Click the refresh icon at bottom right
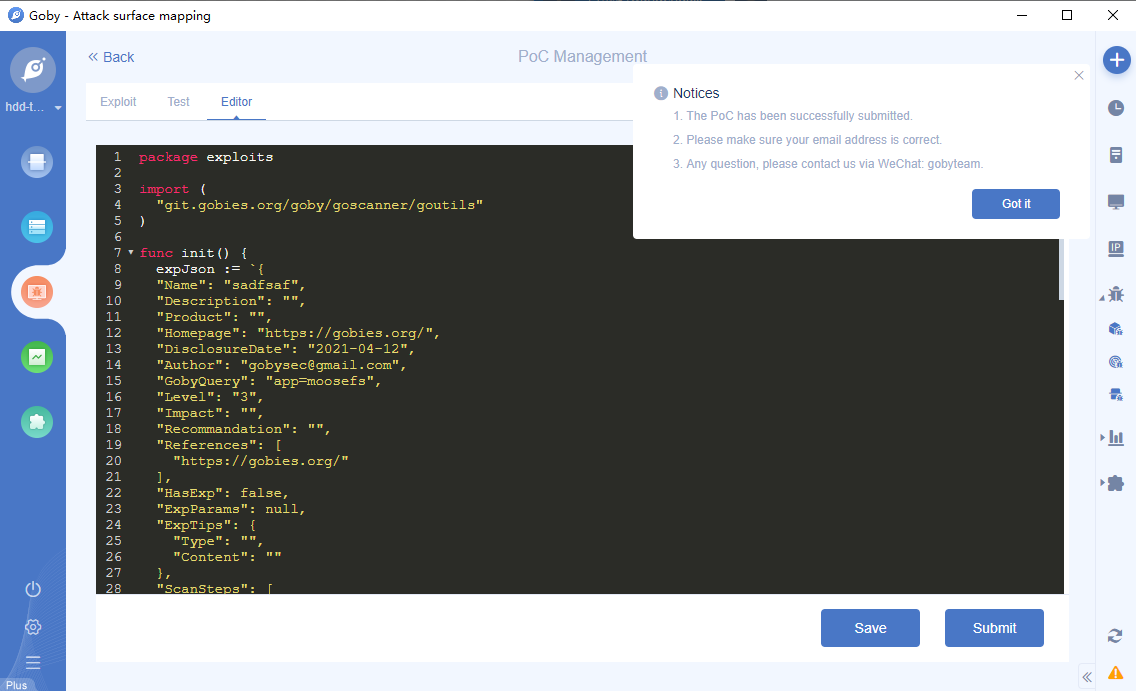Screen dimensions: 1136x691 [x=1115, y=635]
